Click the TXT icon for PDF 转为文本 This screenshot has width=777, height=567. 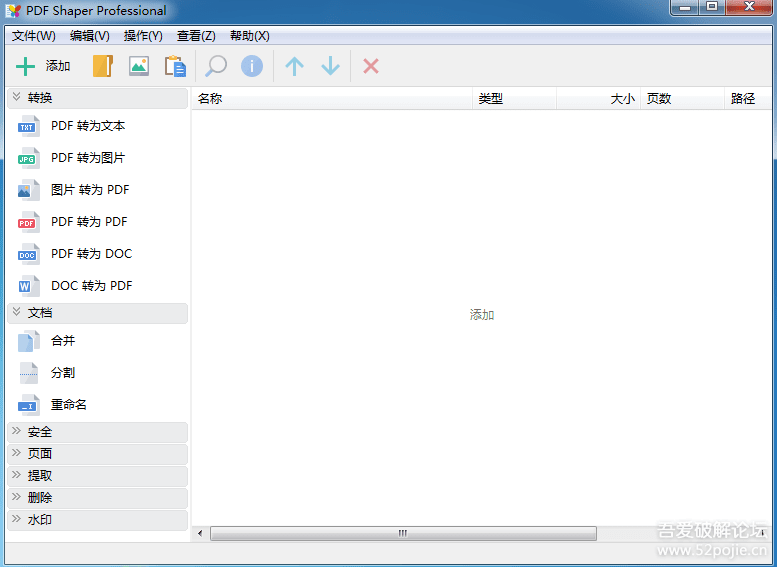pos(28,126)
